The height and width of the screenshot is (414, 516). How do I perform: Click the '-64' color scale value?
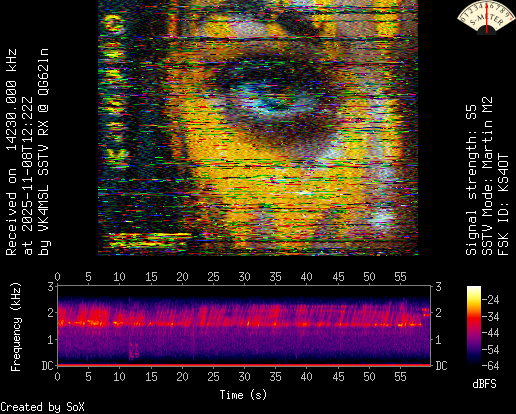click(491, 366)
